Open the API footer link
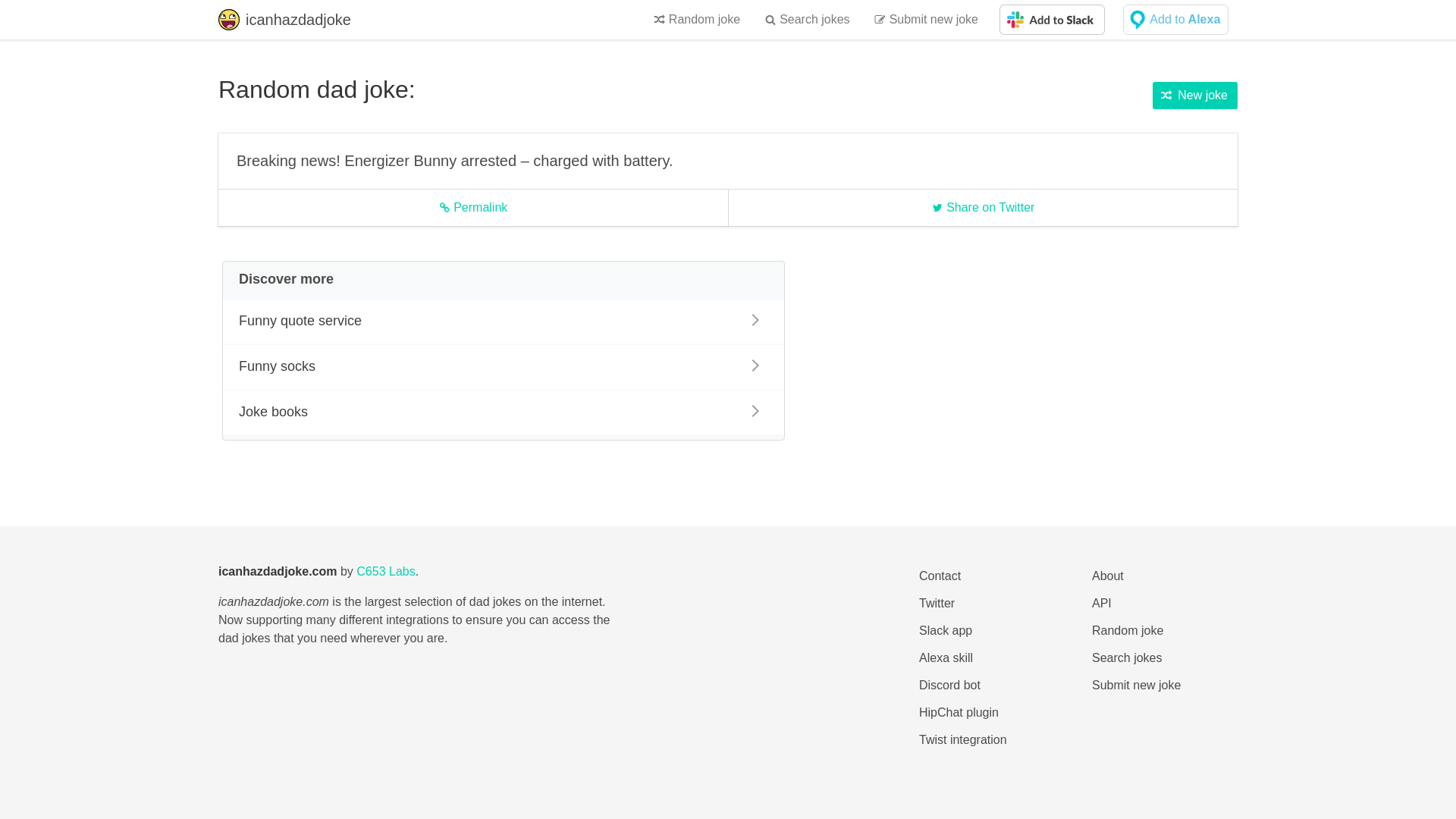 1102,604
